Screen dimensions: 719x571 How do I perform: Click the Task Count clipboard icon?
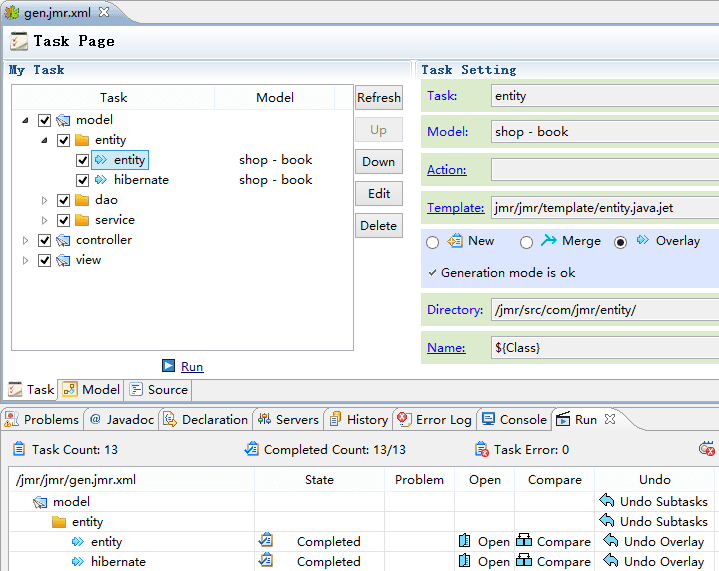point(19,448)
